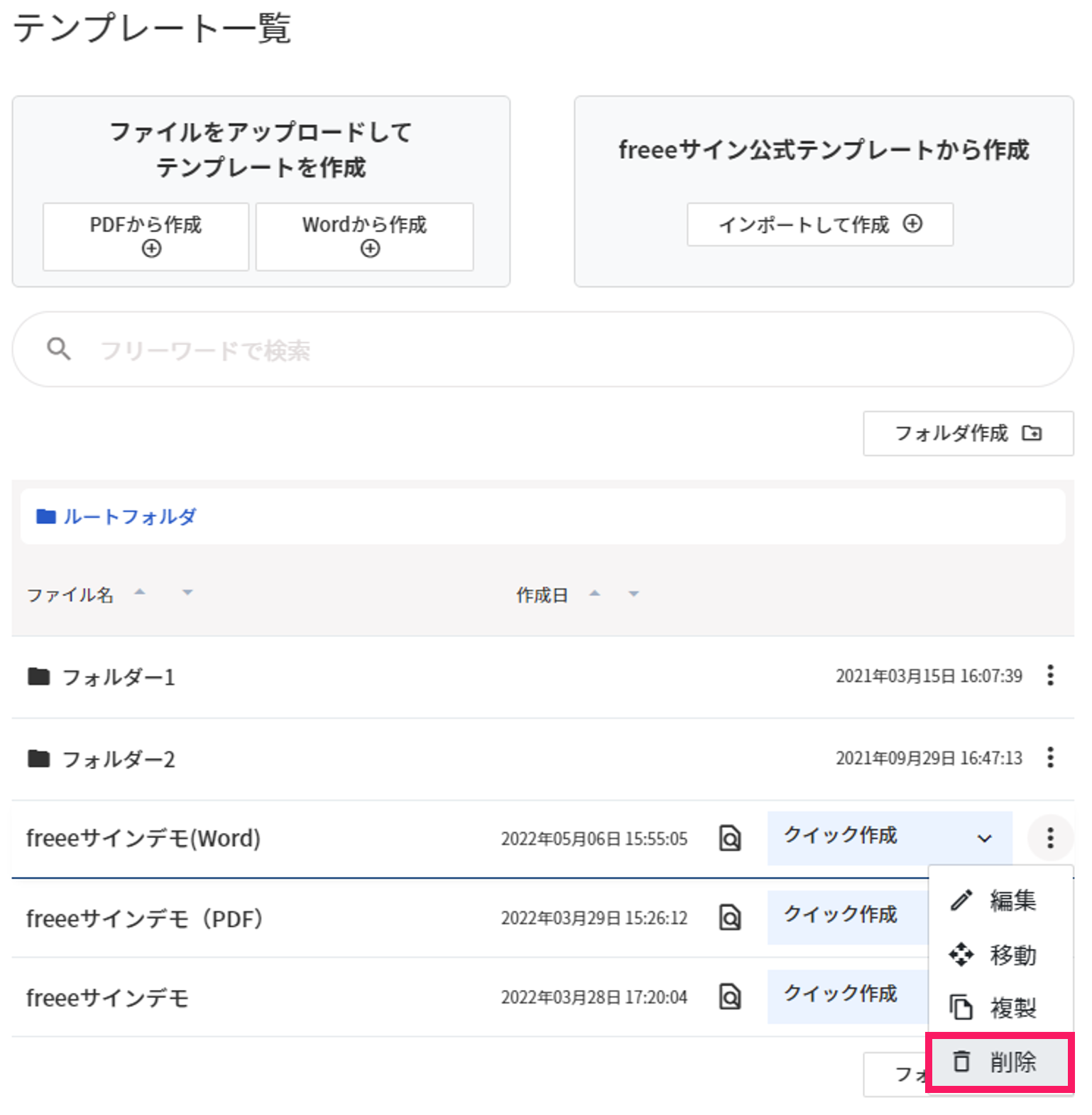
Task: Open the three-dot menu for フォルダー1
Action: tap(1050, 675)
